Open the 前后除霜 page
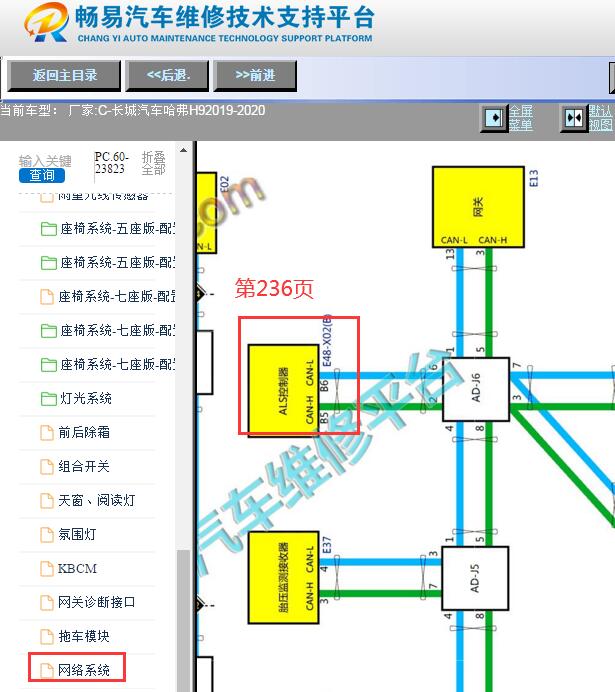This screenshot has width=615, height=692. 84,432
